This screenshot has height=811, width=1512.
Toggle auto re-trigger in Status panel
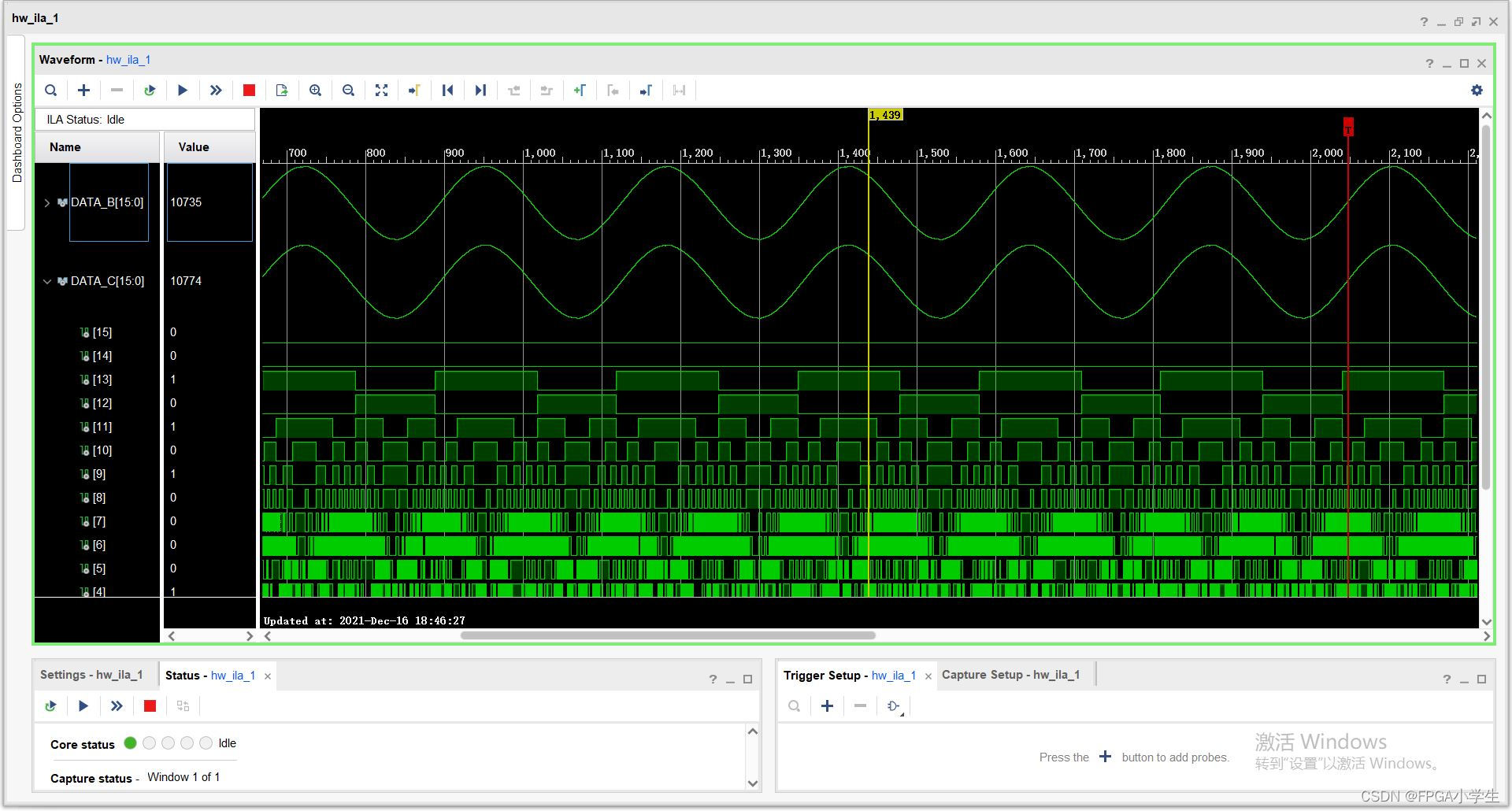tap(50, 706)
